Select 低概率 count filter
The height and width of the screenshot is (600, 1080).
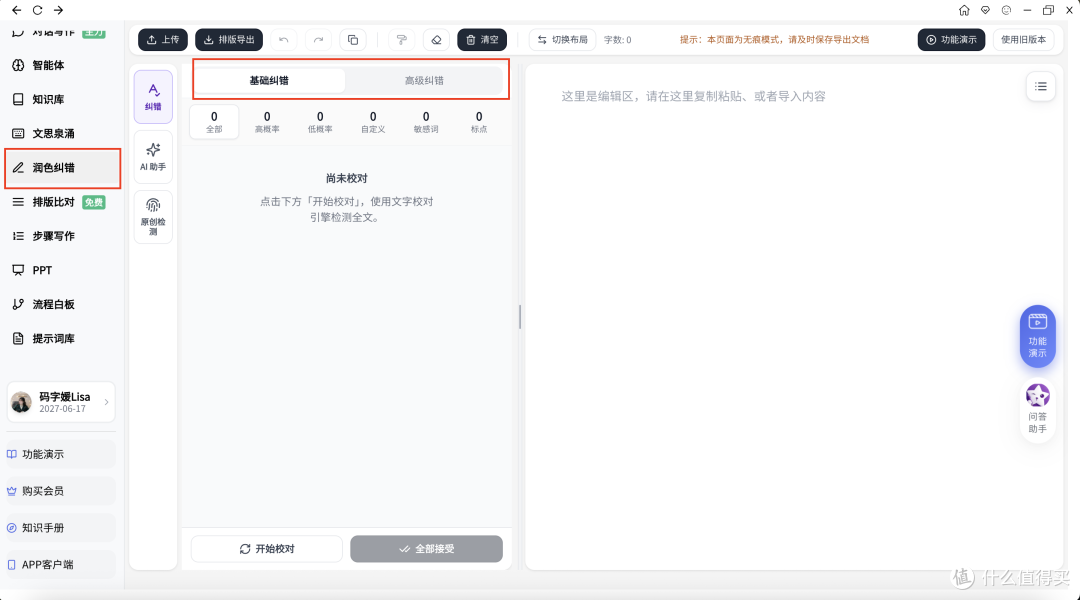320,122
